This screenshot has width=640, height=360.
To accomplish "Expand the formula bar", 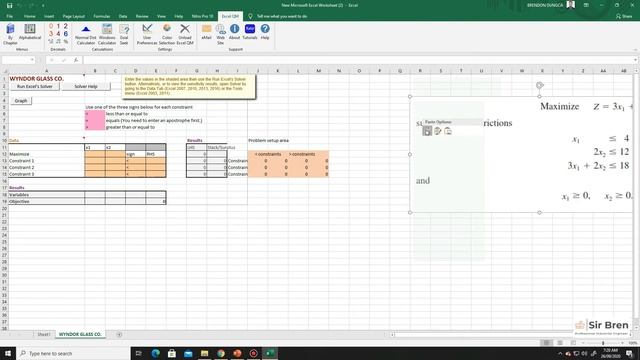I will [x=636, y=60].
